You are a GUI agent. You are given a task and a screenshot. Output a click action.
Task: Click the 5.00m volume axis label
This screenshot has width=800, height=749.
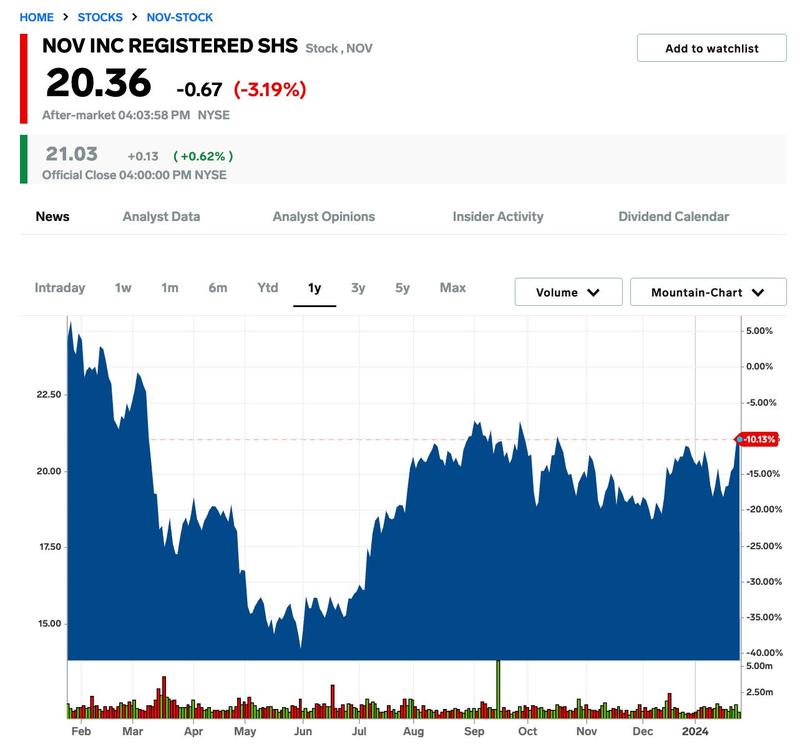[x=759, y=666]
